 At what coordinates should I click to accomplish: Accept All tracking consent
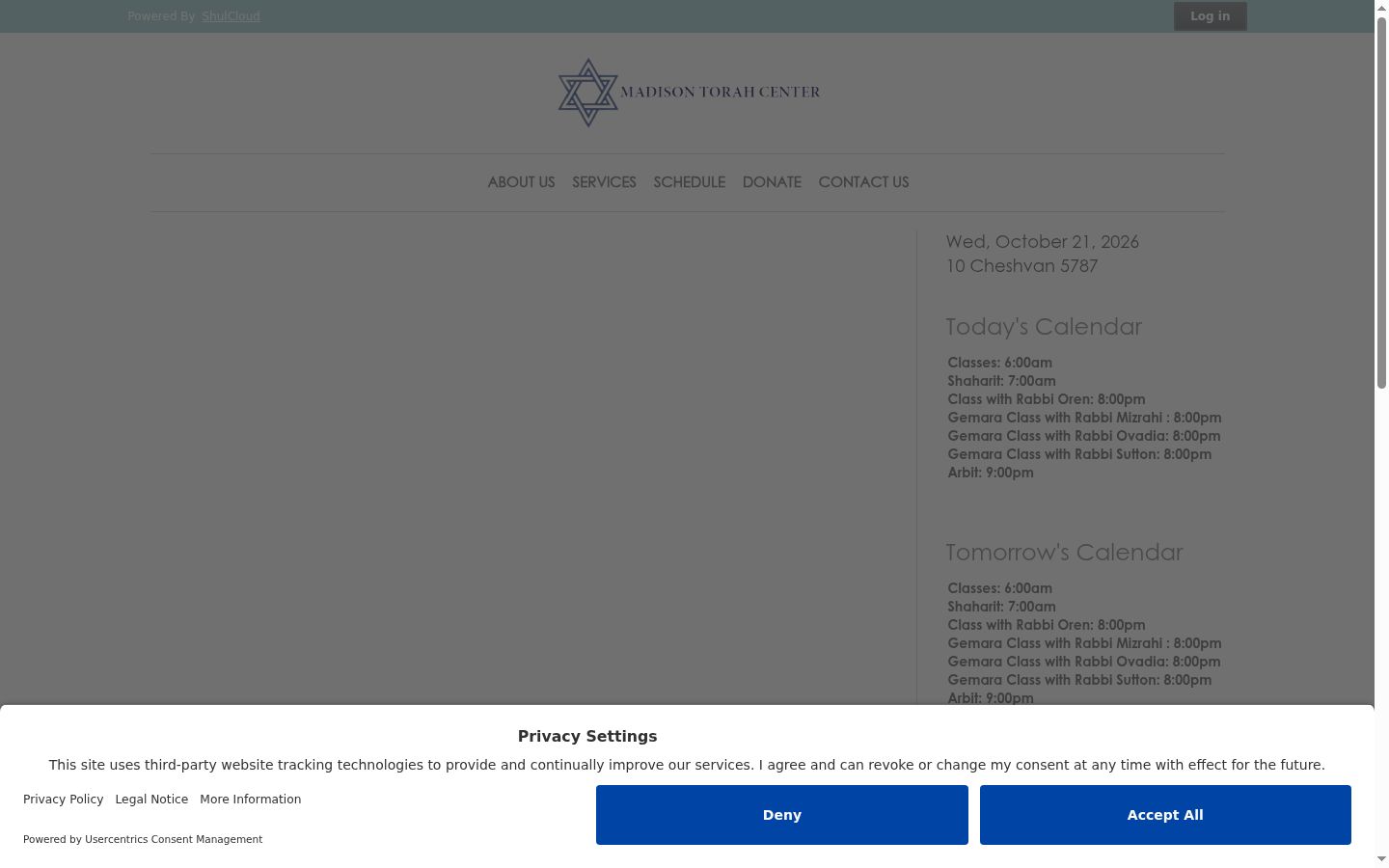1165,815
